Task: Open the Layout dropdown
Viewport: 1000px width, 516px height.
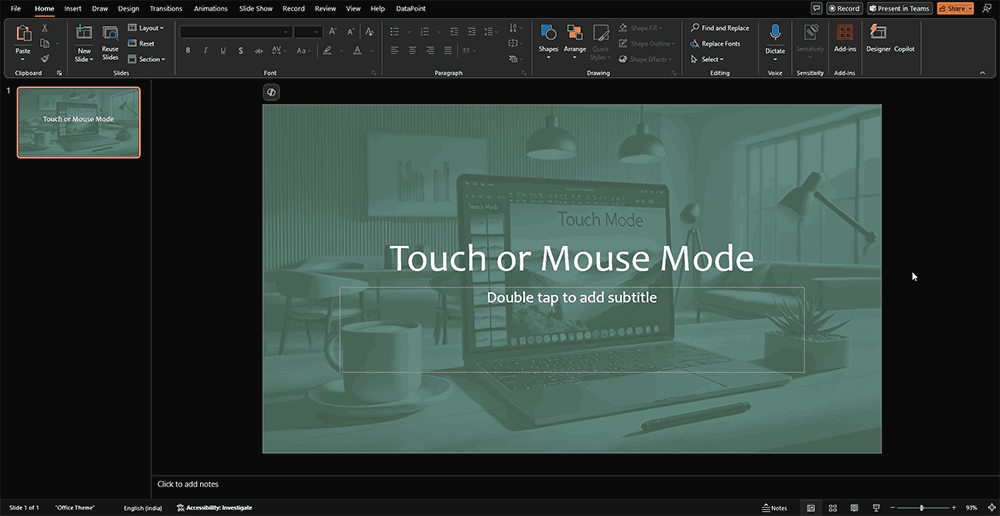Action: point(145,28)
